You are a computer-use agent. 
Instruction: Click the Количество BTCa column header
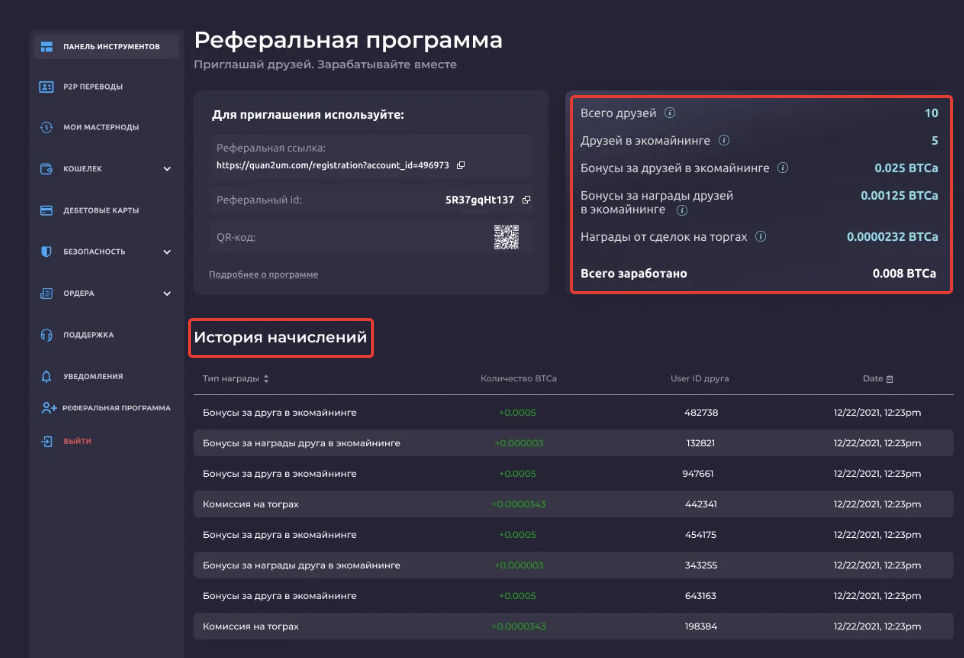tap(518, 379)
